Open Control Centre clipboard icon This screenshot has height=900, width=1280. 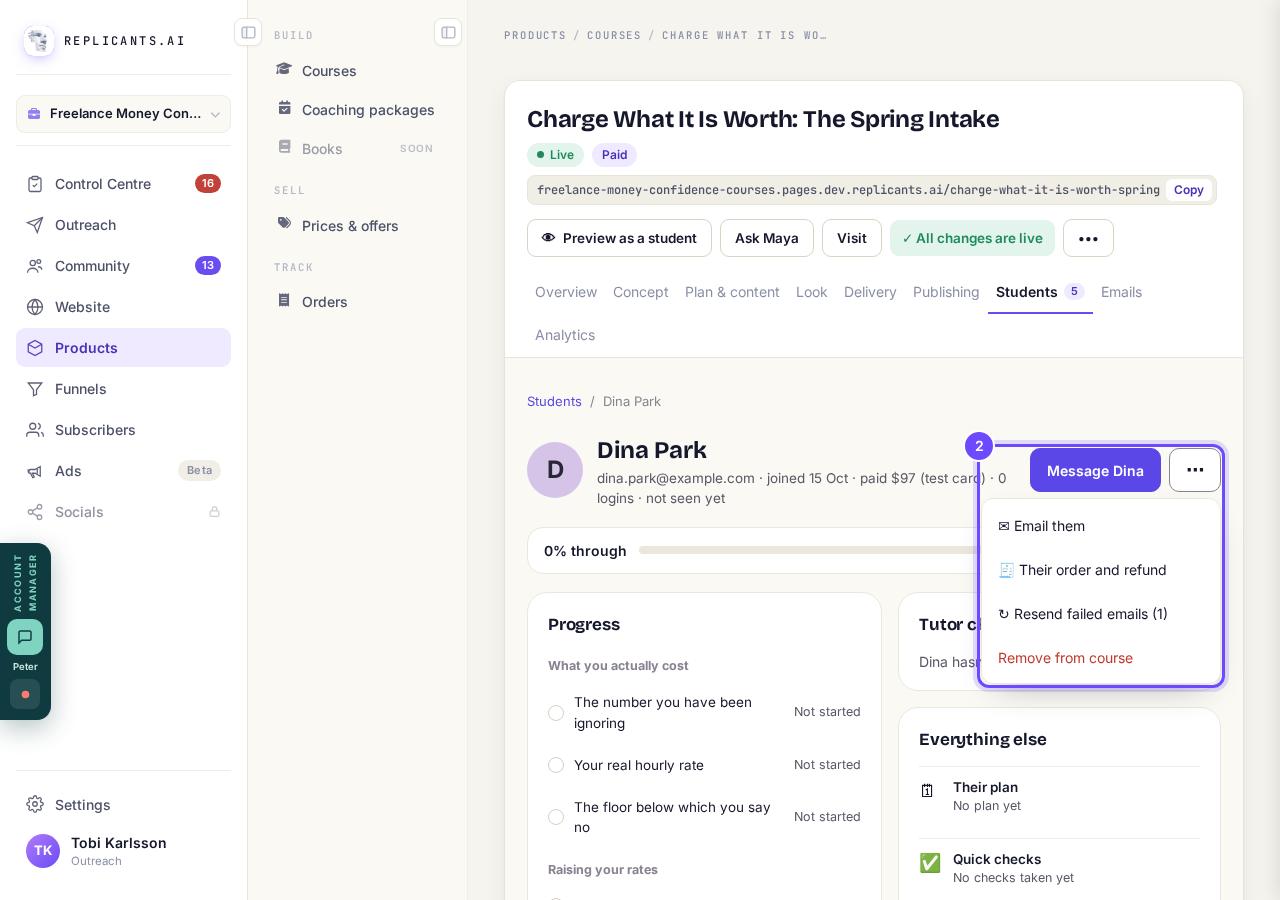coord(35,184)
